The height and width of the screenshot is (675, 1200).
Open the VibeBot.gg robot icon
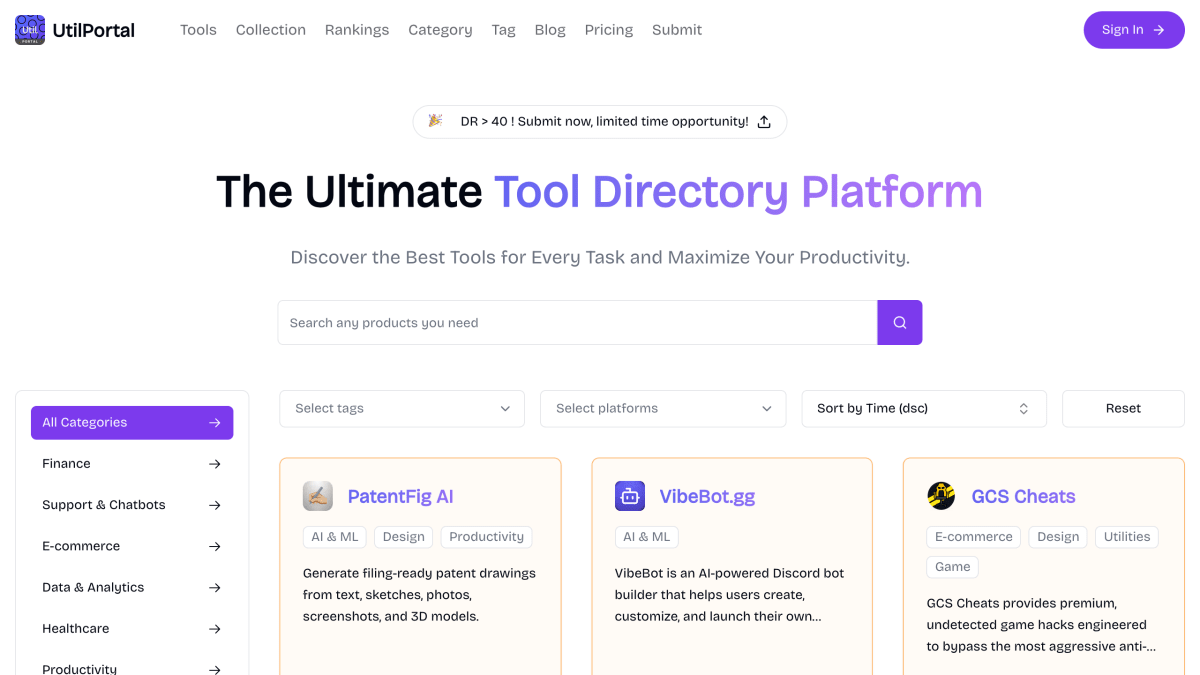(630, 496)
